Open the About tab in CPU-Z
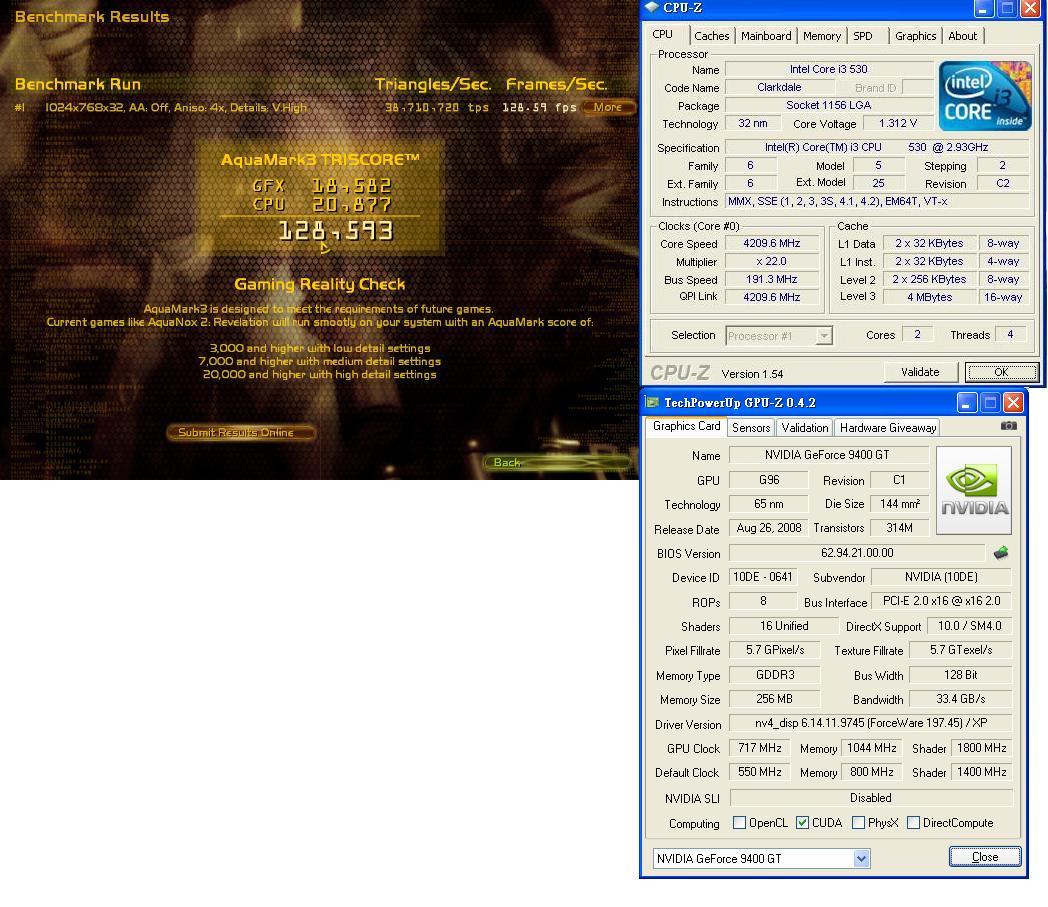The image size is (1048, 907). tap(962, 36)
